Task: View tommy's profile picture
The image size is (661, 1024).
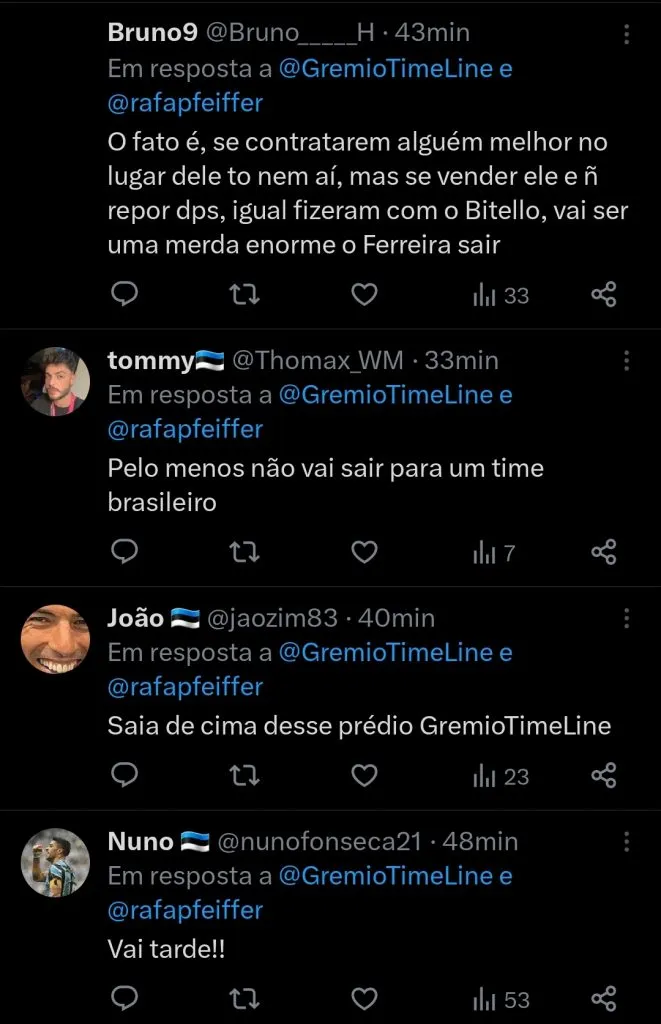Action: click(55, 380)
